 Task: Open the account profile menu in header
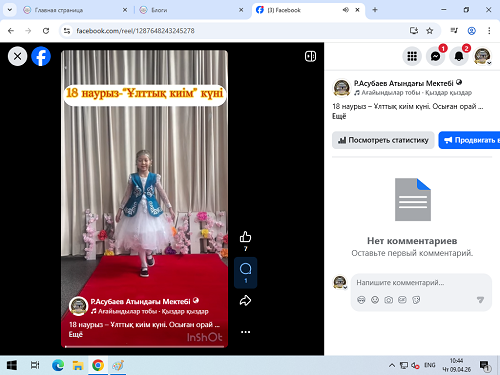pos(482,56)
